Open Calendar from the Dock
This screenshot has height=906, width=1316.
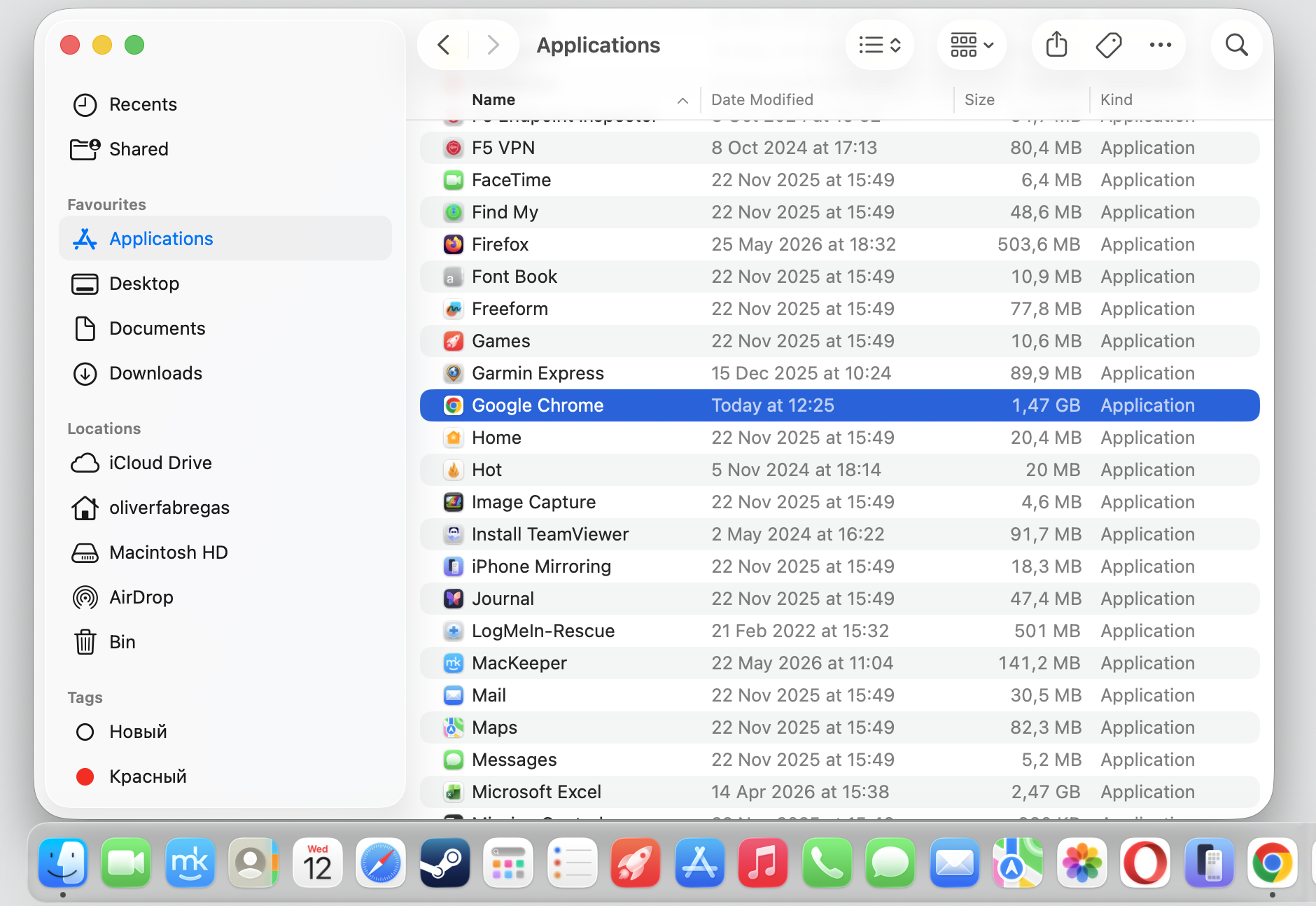[317, 863]
